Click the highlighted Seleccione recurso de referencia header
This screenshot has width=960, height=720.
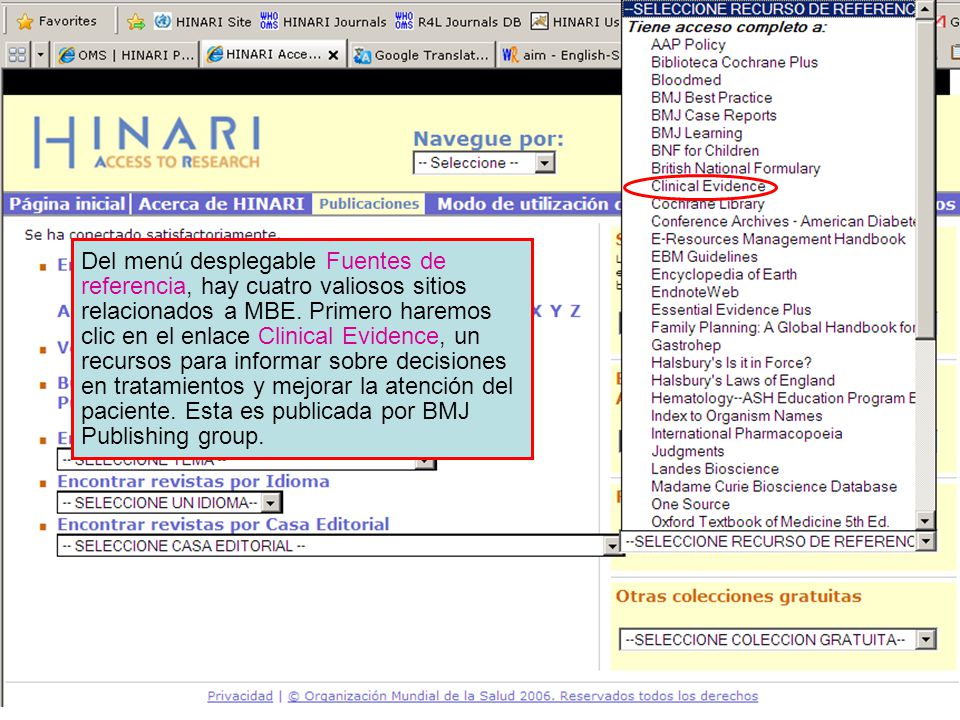769,9
